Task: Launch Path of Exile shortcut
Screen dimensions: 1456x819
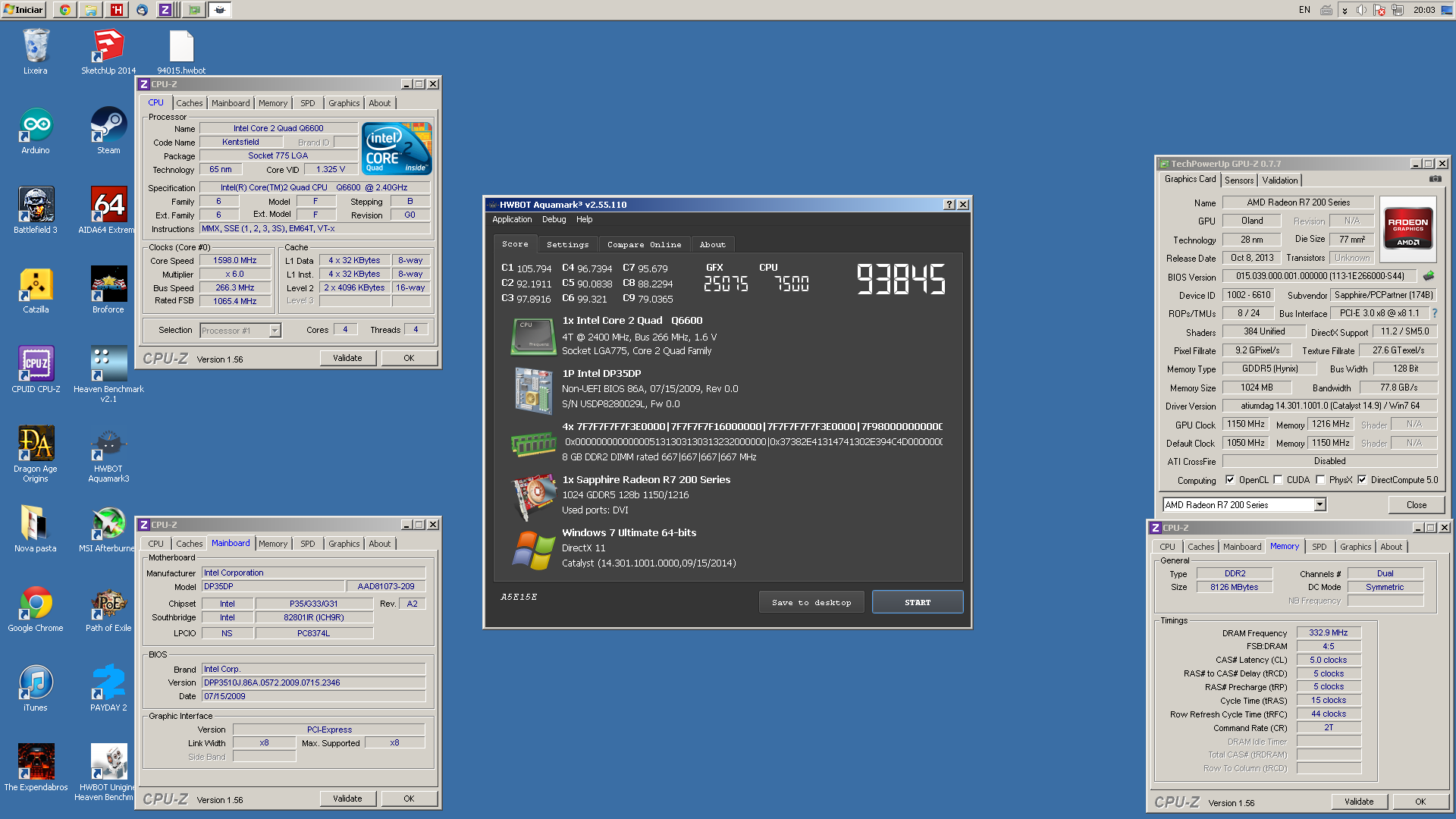Action: [x=108, y=609]
